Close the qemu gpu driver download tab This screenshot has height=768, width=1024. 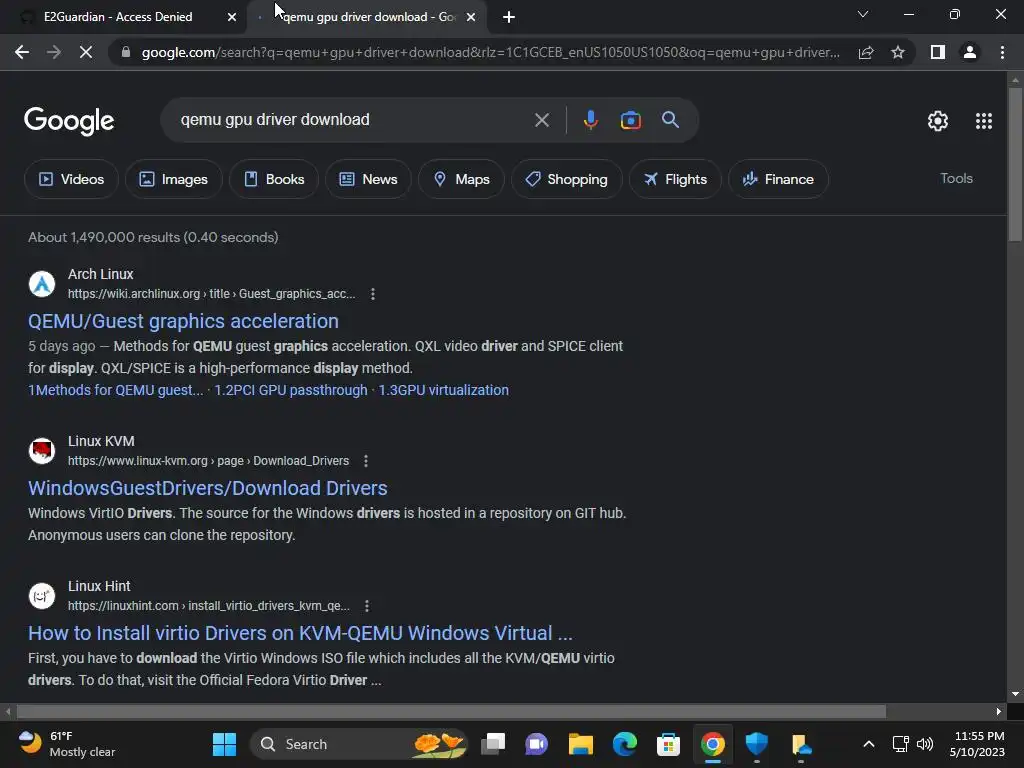(471, 18)
